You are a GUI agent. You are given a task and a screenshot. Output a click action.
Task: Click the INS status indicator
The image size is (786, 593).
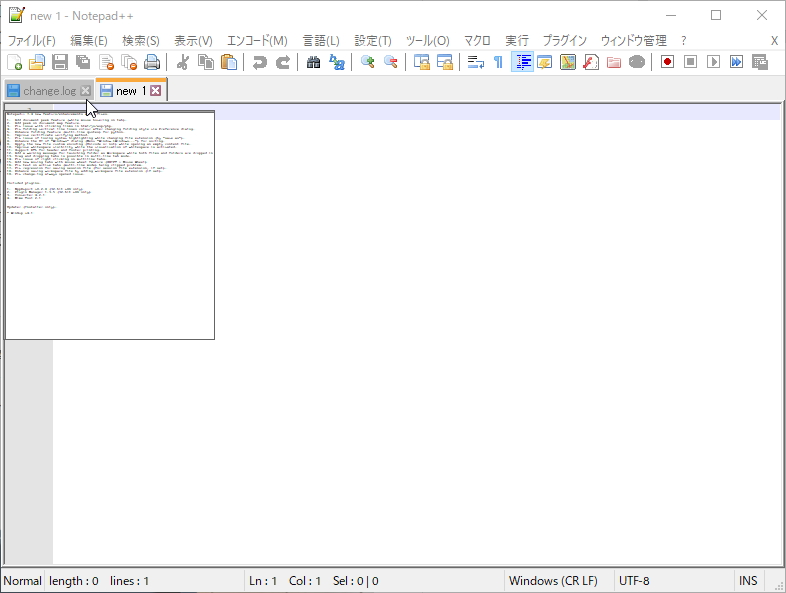pos(747,580)
